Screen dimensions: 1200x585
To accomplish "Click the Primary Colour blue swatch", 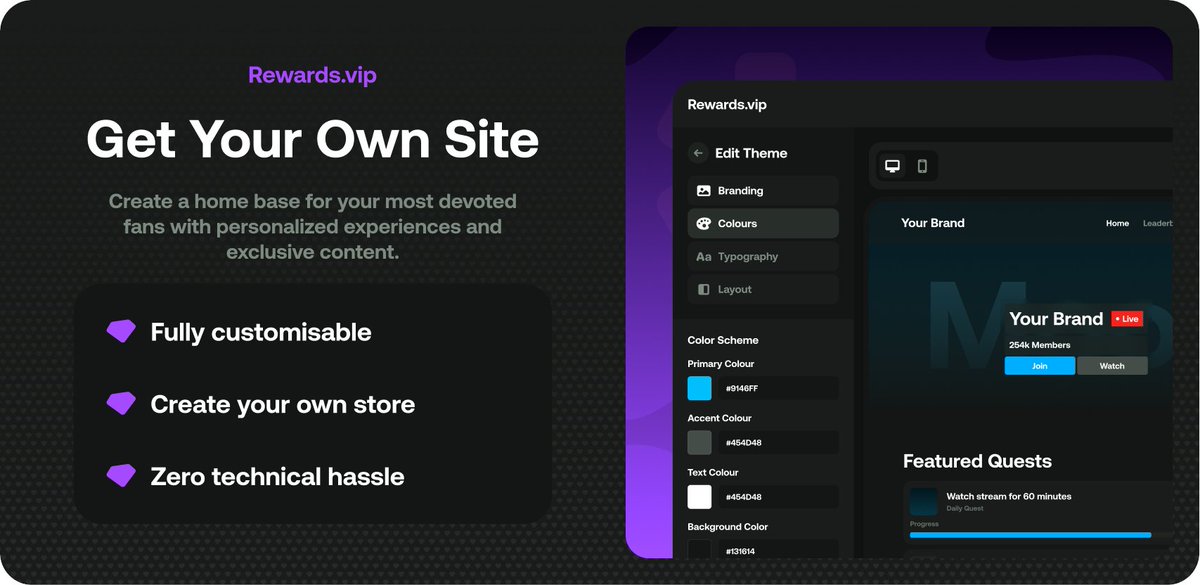I will [700, 388].
